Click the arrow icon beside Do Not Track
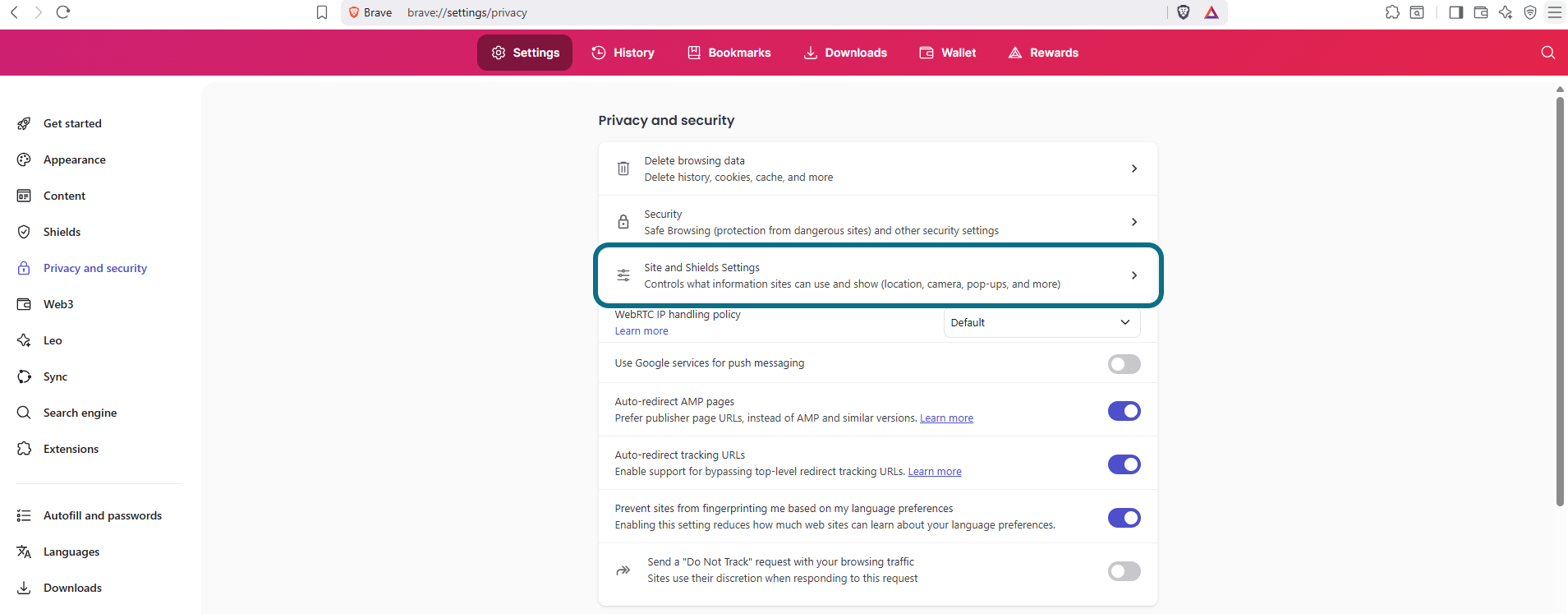 tap(623, 570)
